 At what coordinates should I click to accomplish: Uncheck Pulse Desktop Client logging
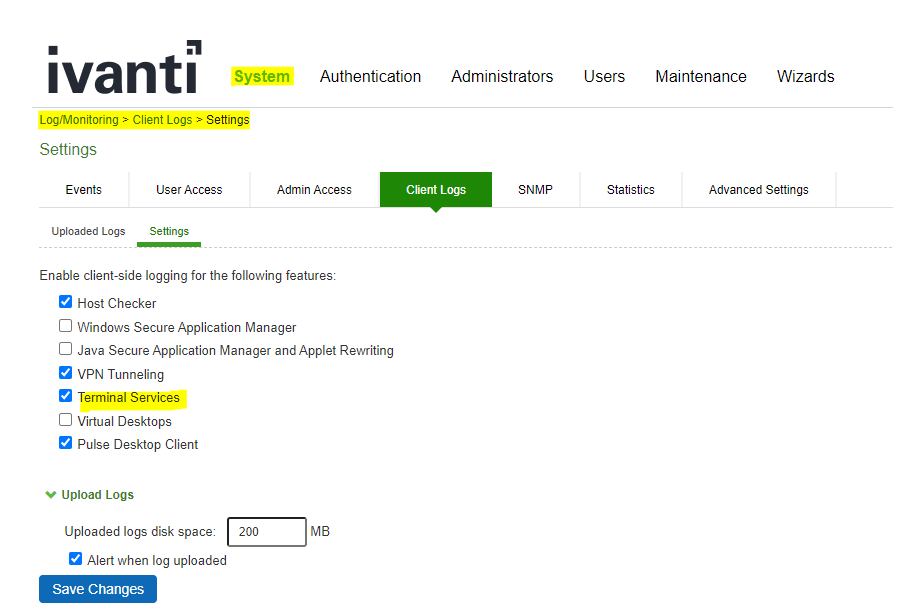click(x=66, y=443)
